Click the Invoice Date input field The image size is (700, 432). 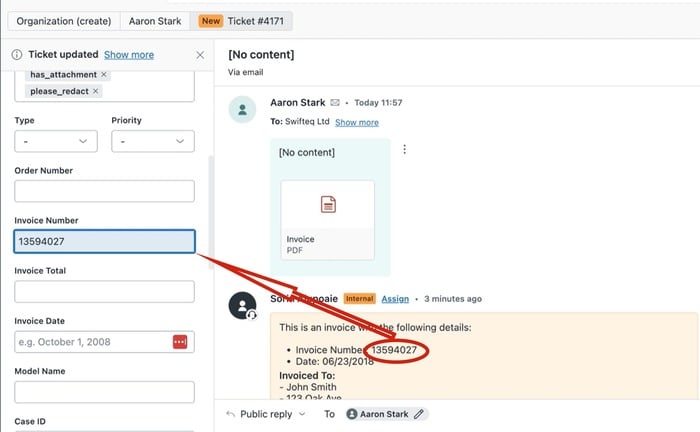coord(104,342)
